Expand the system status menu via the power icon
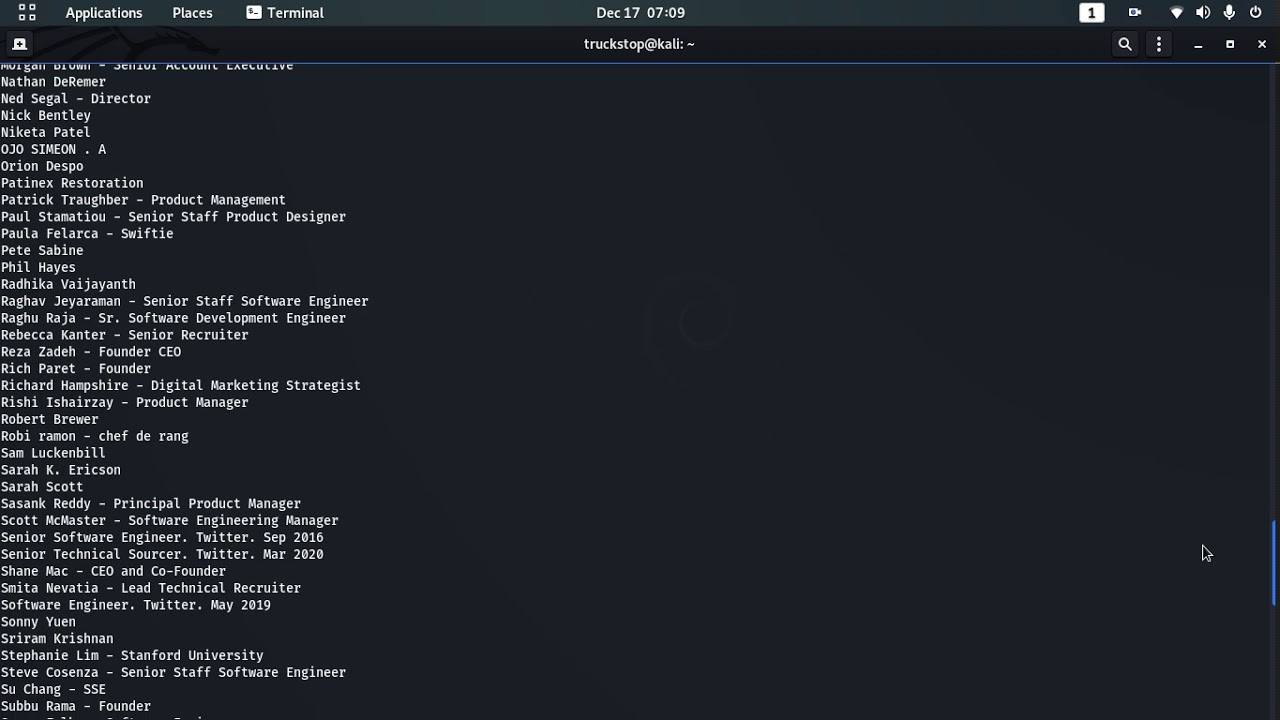Screen dimensions: 1280x720 pyautogui.click(x=1255, y=13)
